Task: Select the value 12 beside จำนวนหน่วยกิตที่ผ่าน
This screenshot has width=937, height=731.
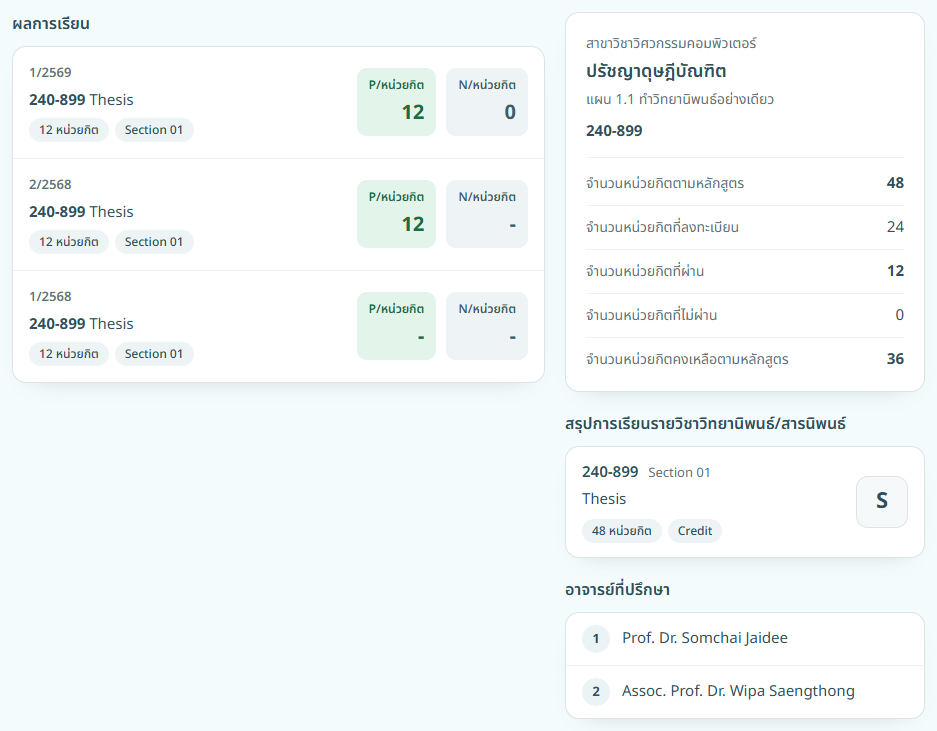Action: coord(895,271)
